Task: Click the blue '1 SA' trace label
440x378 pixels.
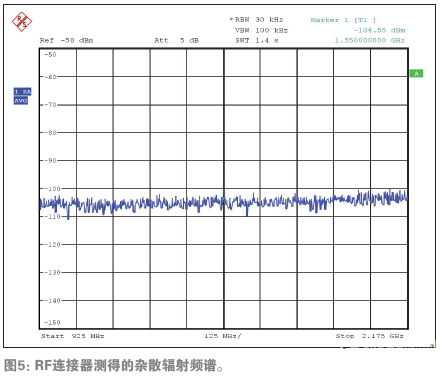Action: (x=22, y=92)
